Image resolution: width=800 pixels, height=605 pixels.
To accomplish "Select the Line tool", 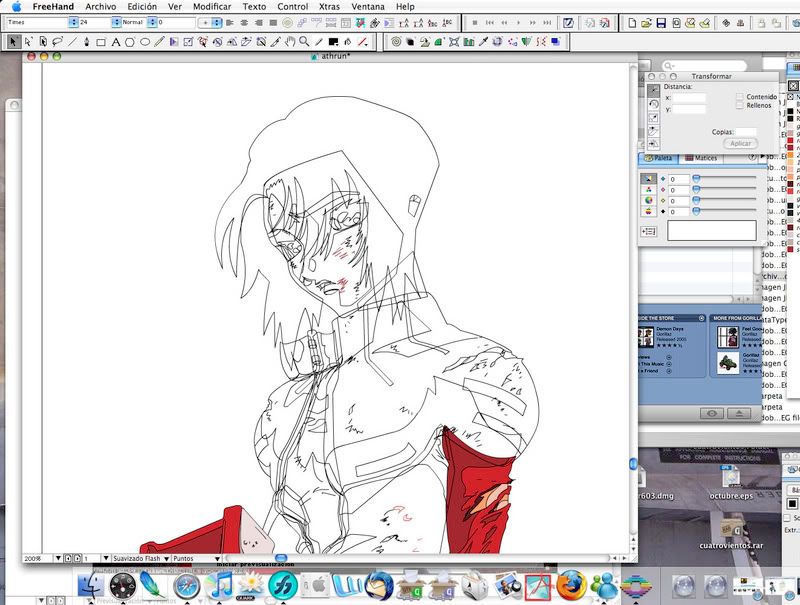I will pos(72,42).
